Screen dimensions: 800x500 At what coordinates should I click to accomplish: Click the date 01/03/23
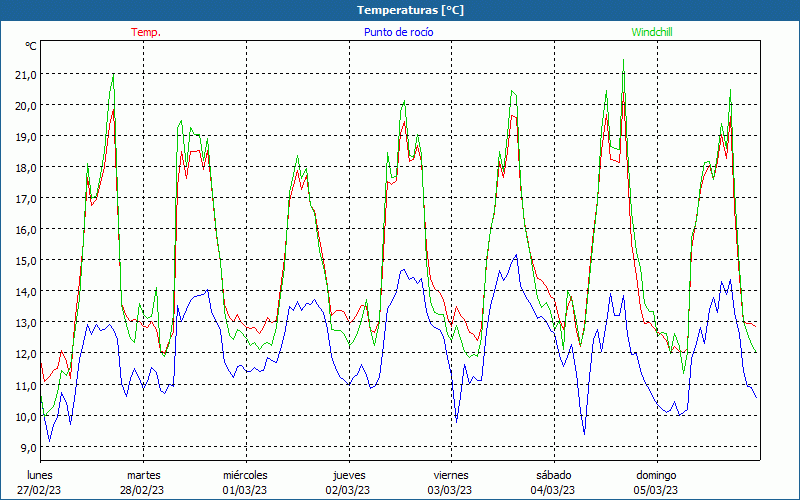245,490
